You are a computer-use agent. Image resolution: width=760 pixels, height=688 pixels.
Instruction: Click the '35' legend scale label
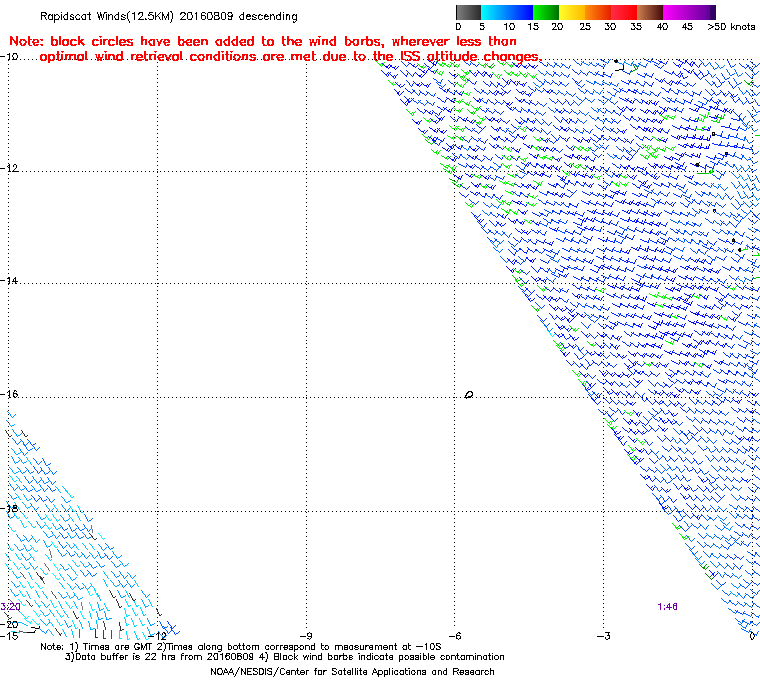(x=636, y=27)
